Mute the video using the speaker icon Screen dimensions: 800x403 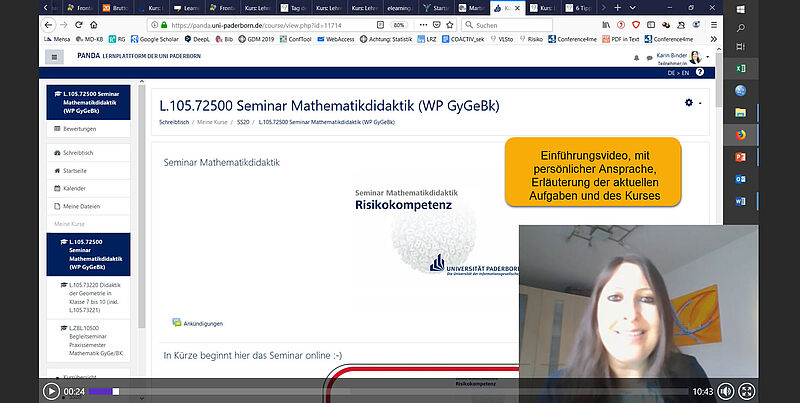click(726, 392)
